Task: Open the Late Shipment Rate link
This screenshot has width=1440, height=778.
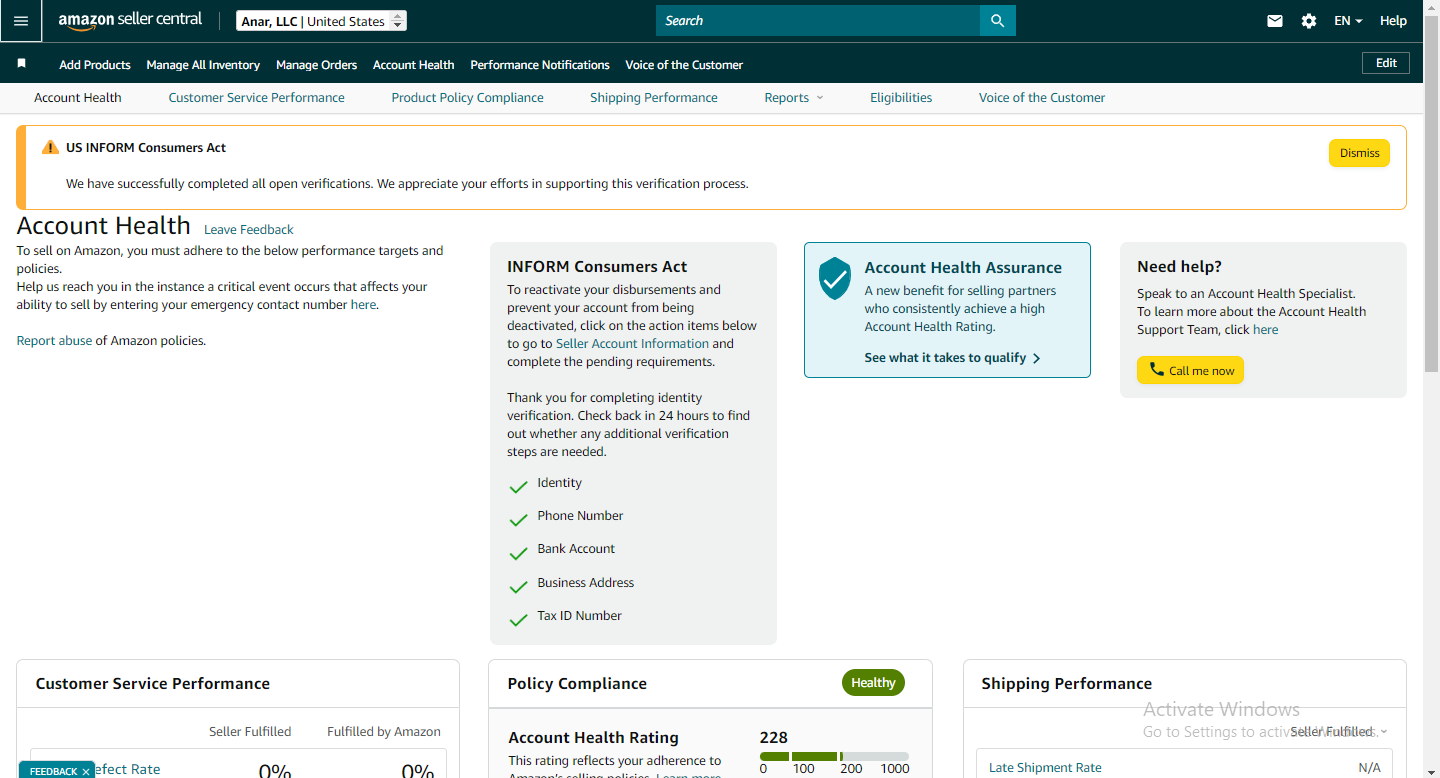Action: pos(1045,768)
